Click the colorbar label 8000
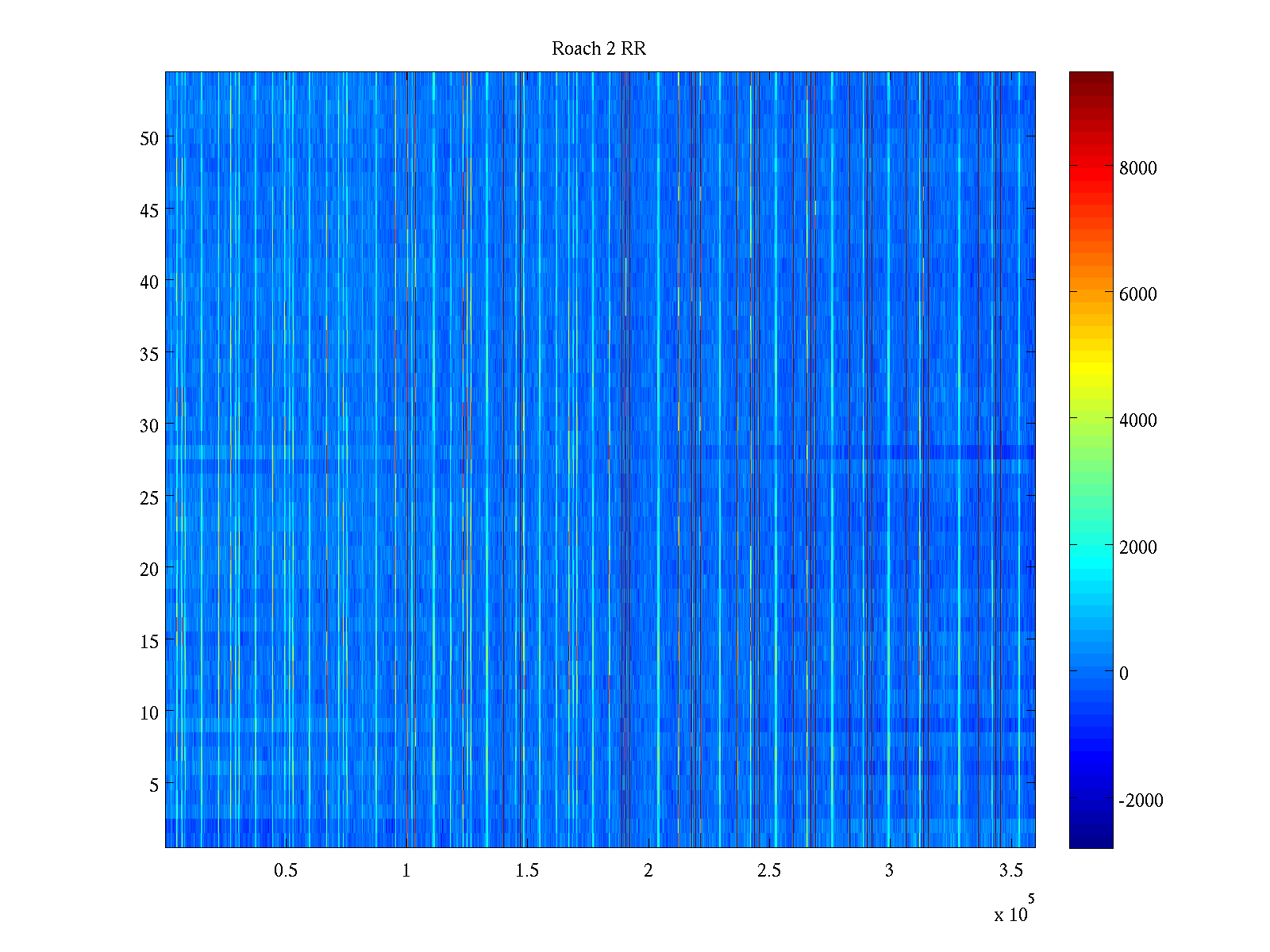This screenshot has width=1270, height=952. (x=1137, y=168)
